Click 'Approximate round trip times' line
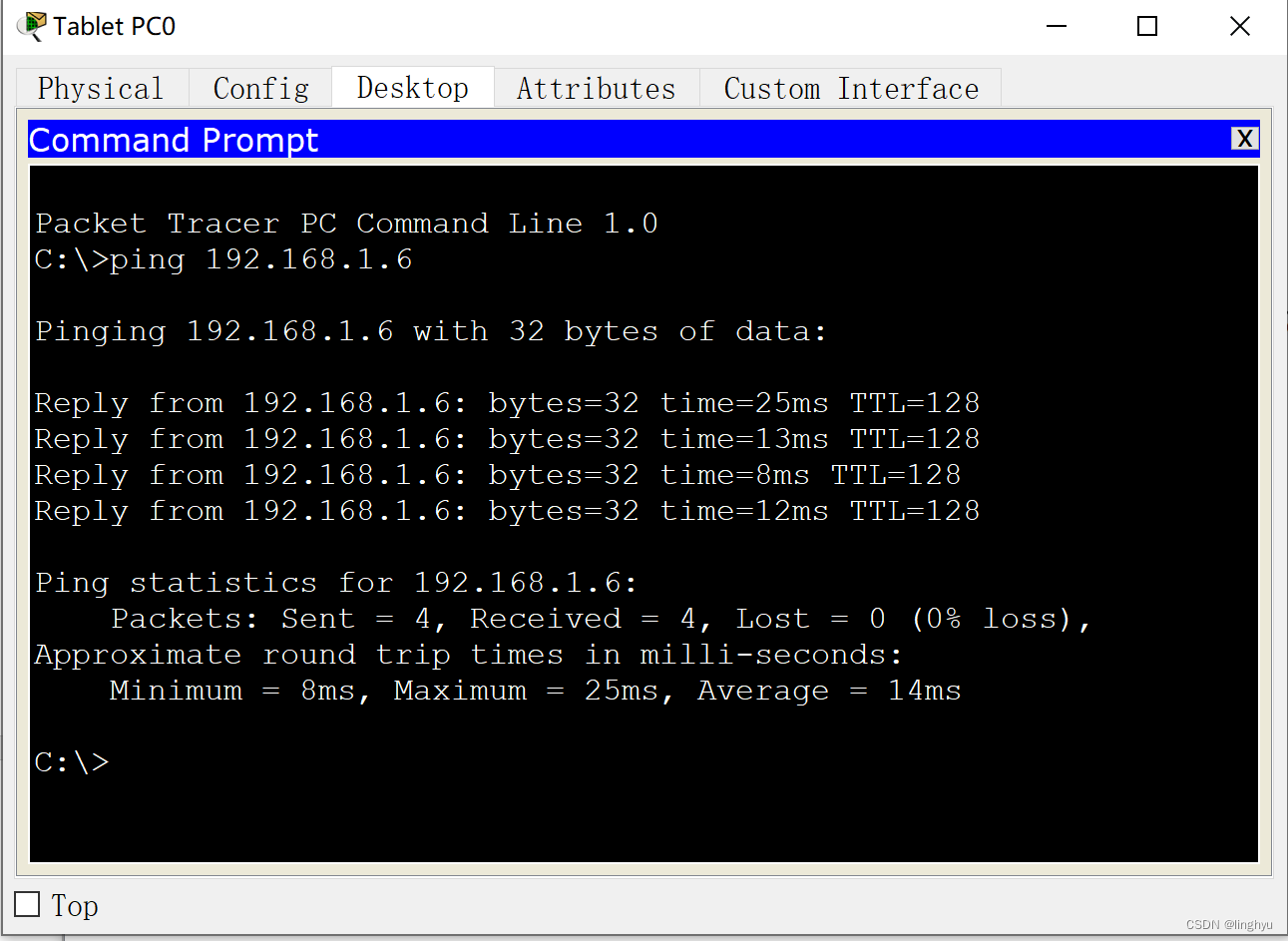The height and width of the screenshot is (941, 1288). [469, 655]
